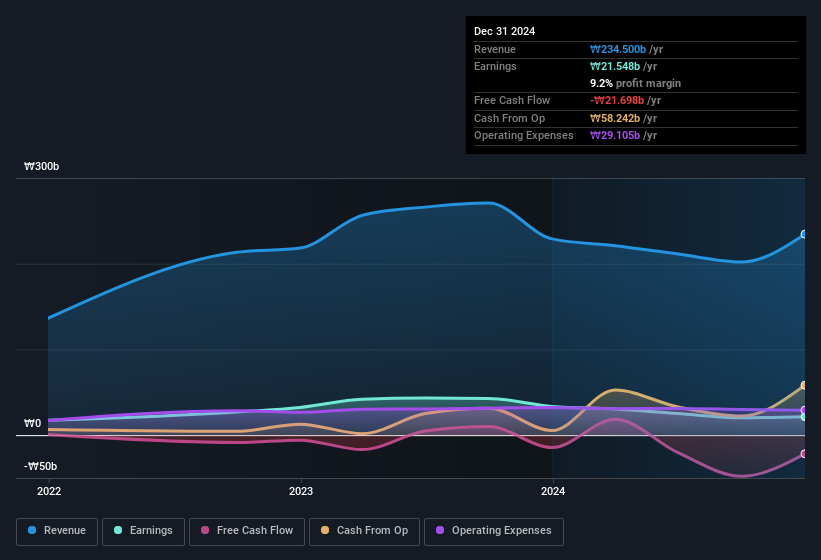Click the 2022 x-axis label
This screenshot has width=821, height=560.
(x=49, y=491)
